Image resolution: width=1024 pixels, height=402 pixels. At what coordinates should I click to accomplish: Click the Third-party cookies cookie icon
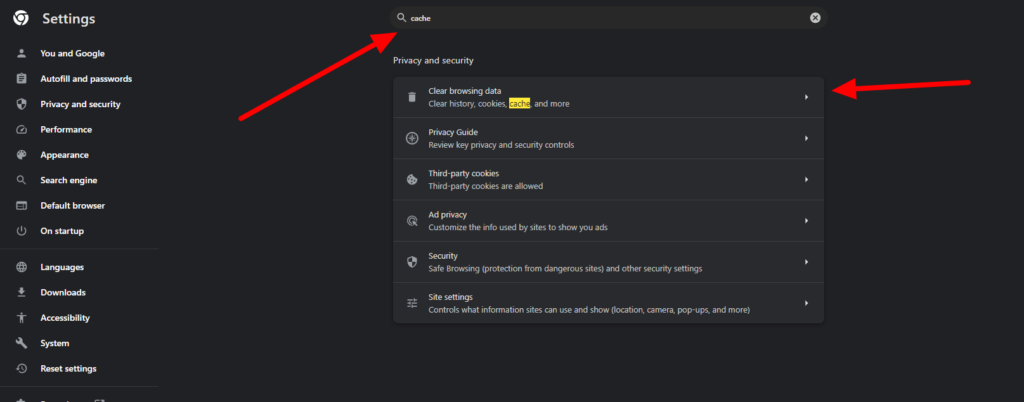(412, 179)
